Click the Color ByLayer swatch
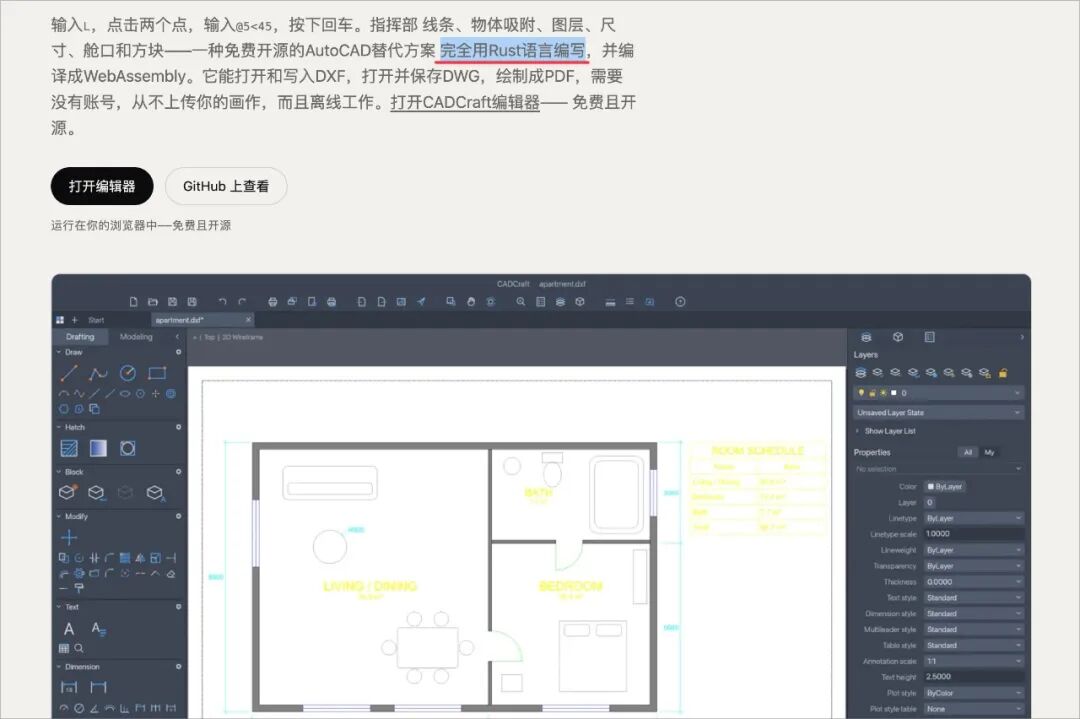This screenshot has height=719, width=1080. [944, 486]
